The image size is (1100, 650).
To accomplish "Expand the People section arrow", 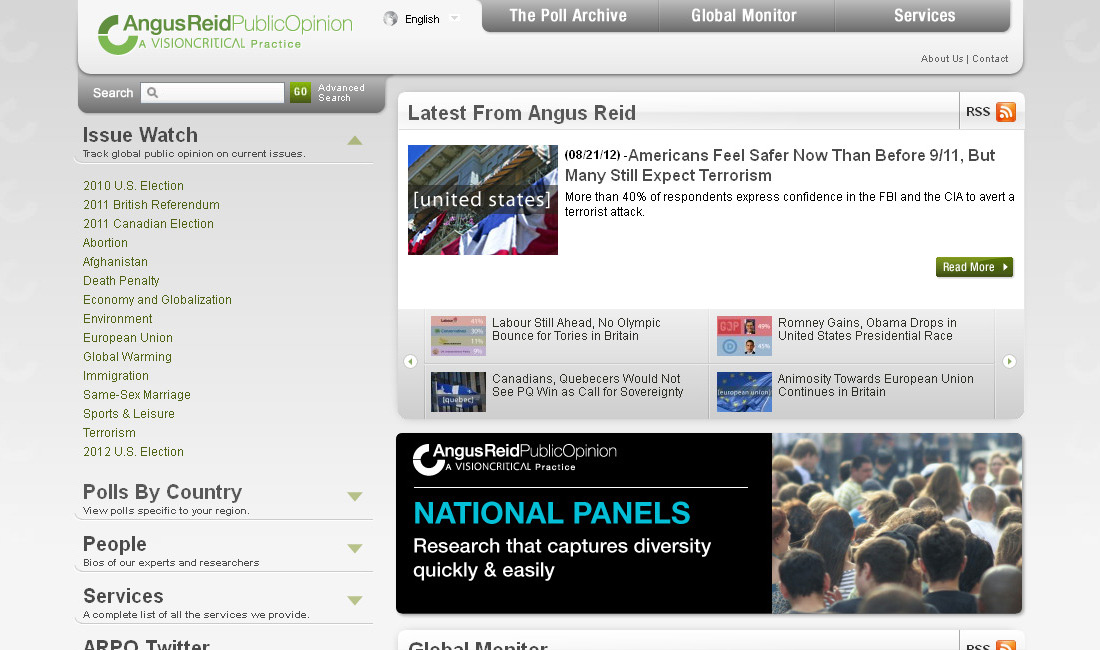I will 355,548.
